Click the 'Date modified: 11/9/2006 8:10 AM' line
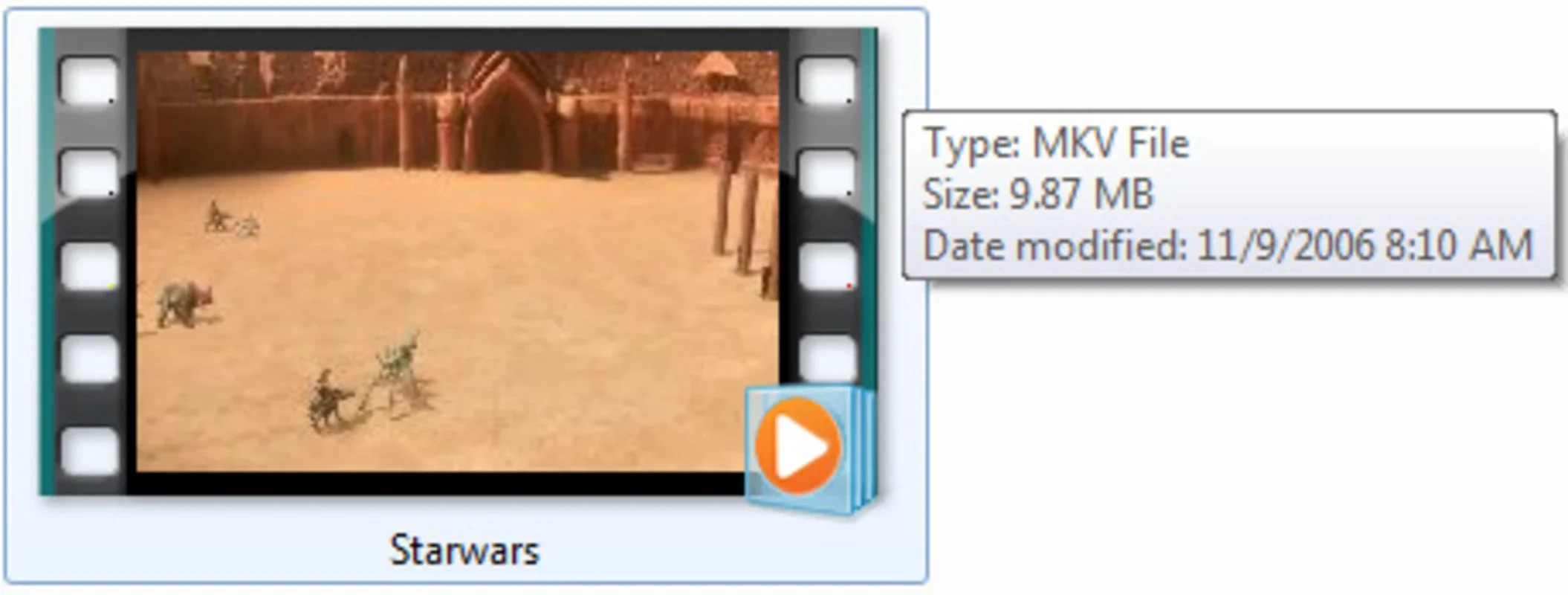The image size is (1568, 595). tap(1228, 245)
